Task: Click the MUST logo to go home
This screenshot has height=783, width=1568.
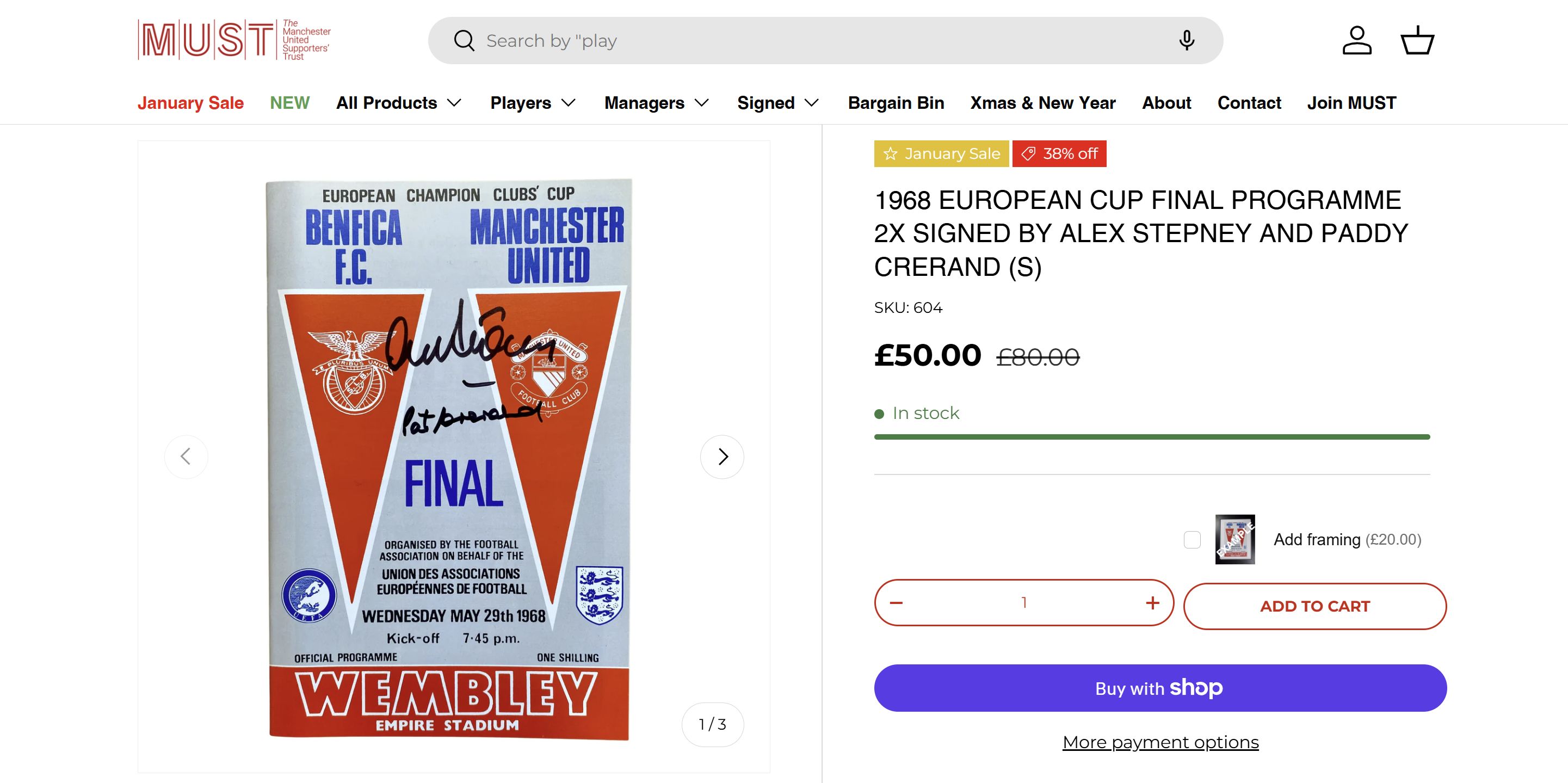Action: click(x=234, y=40)
